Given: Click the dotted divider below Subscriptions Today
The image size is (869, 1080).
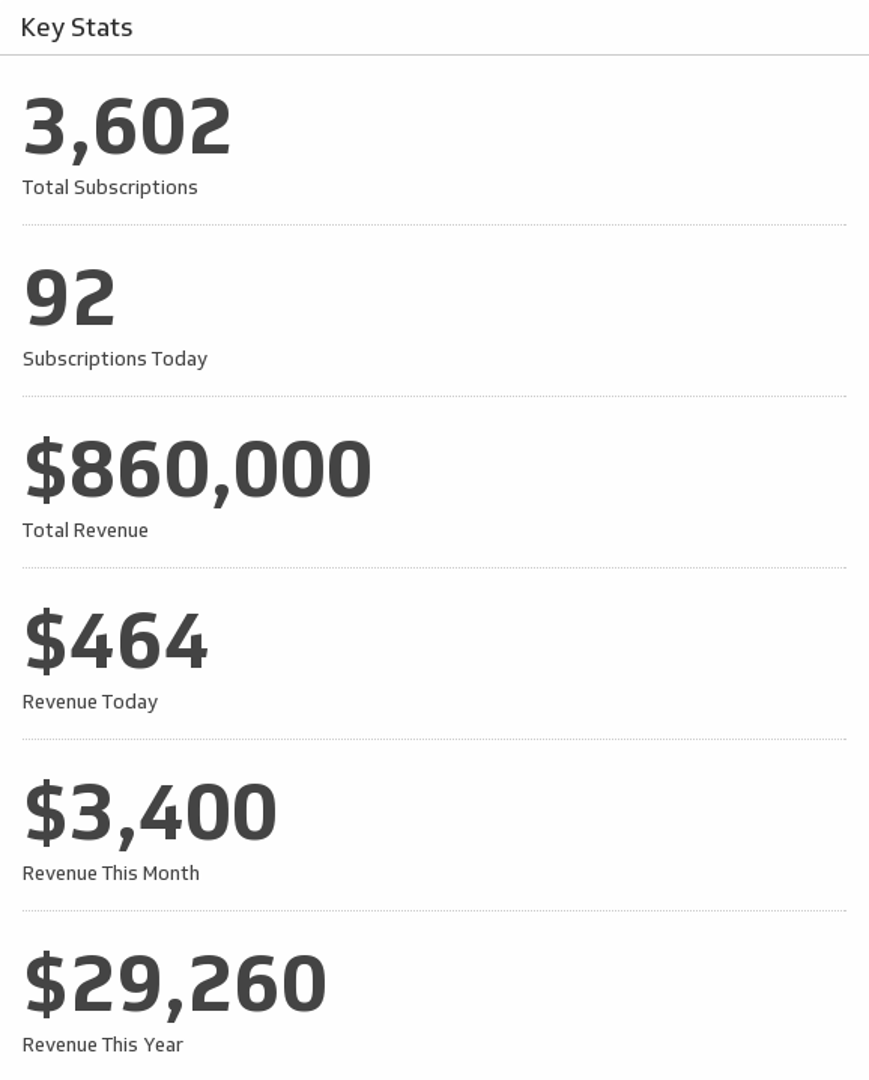Looking at the screenshot, I should pyautogui.click(x=434, y=396).
